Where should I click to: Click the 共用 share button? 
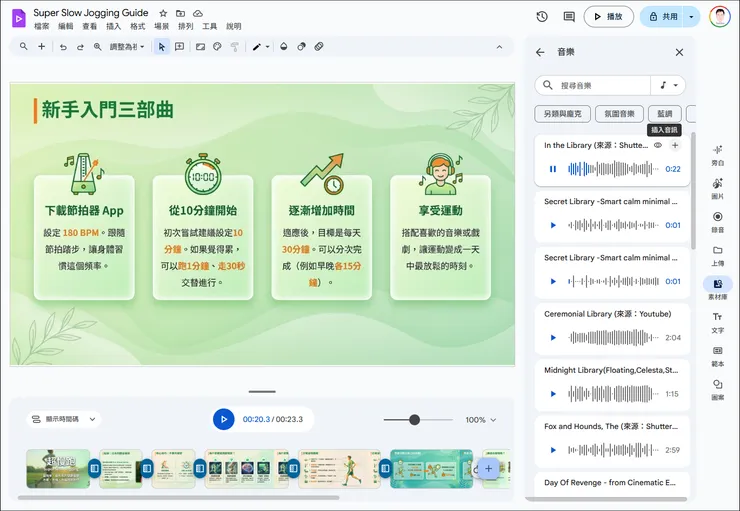coord(663,17)
